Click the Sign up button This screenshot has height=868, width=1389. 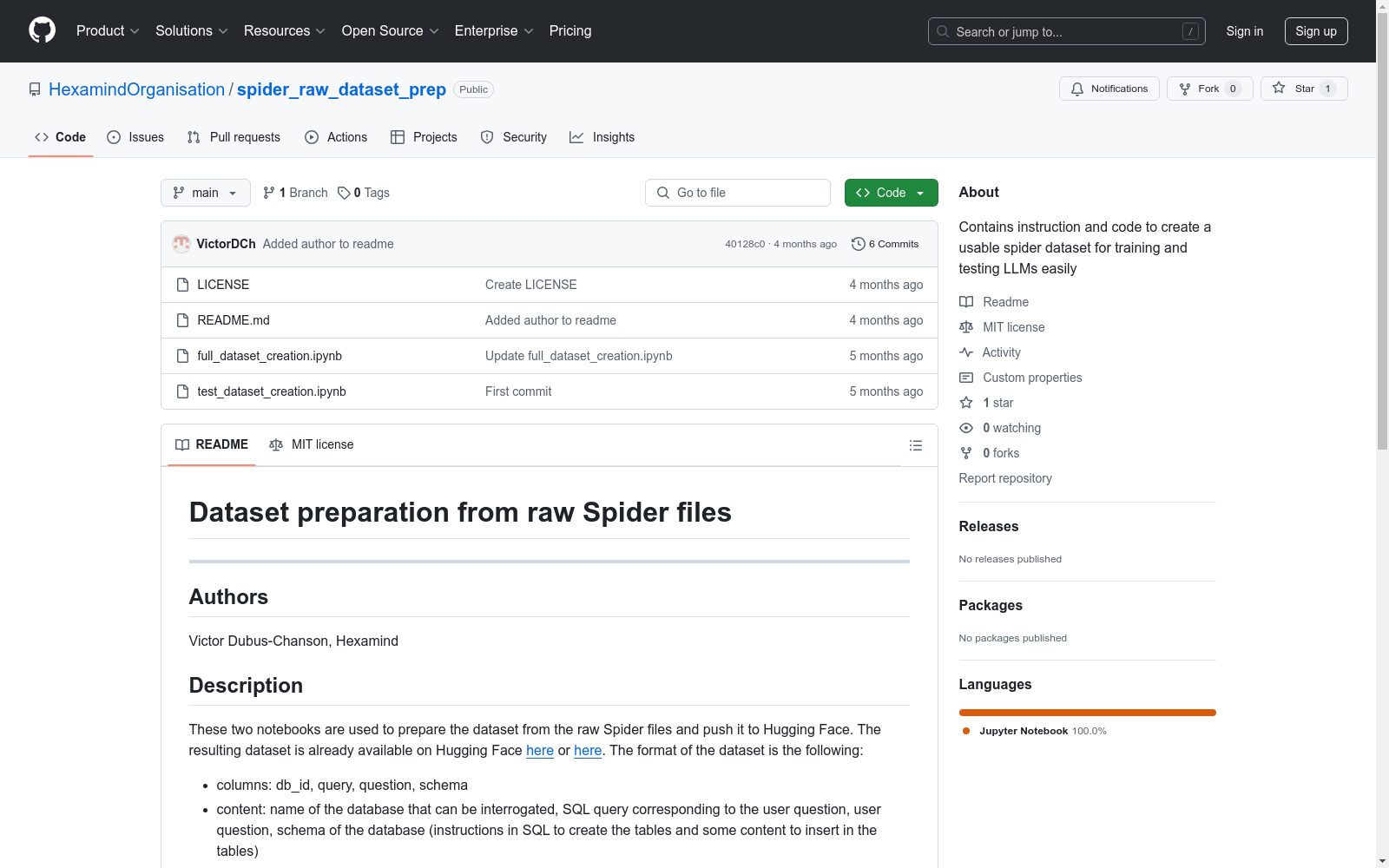[1316, 31]
